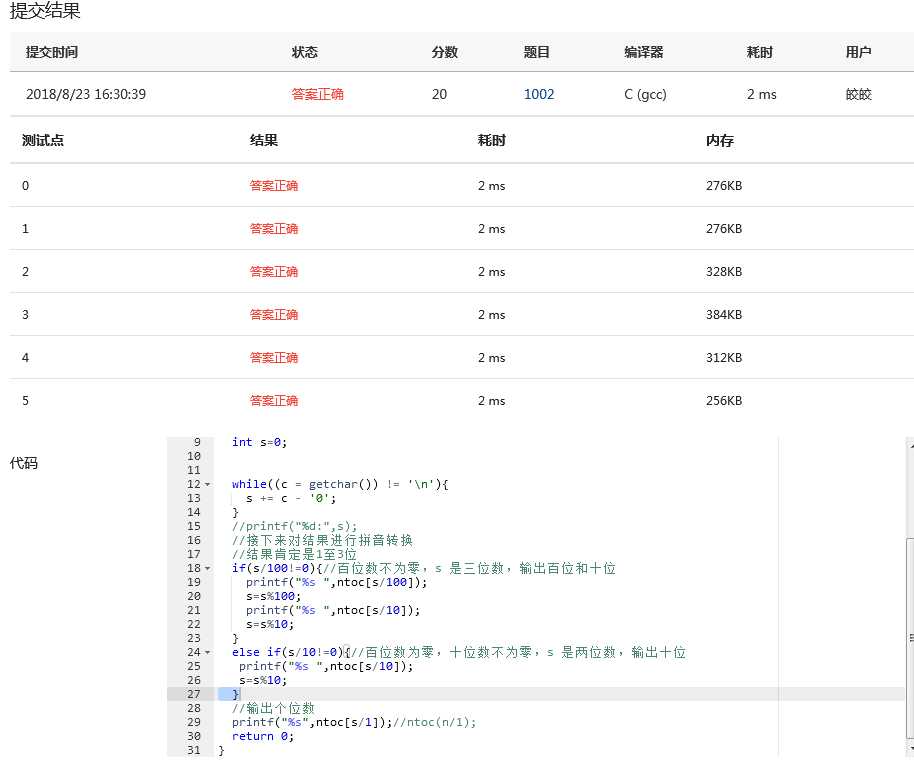Viewport: 914px width, 765px height.
Task: Click the commented printf on line 15
Action: pyautogui.click(x=294, y=526)
